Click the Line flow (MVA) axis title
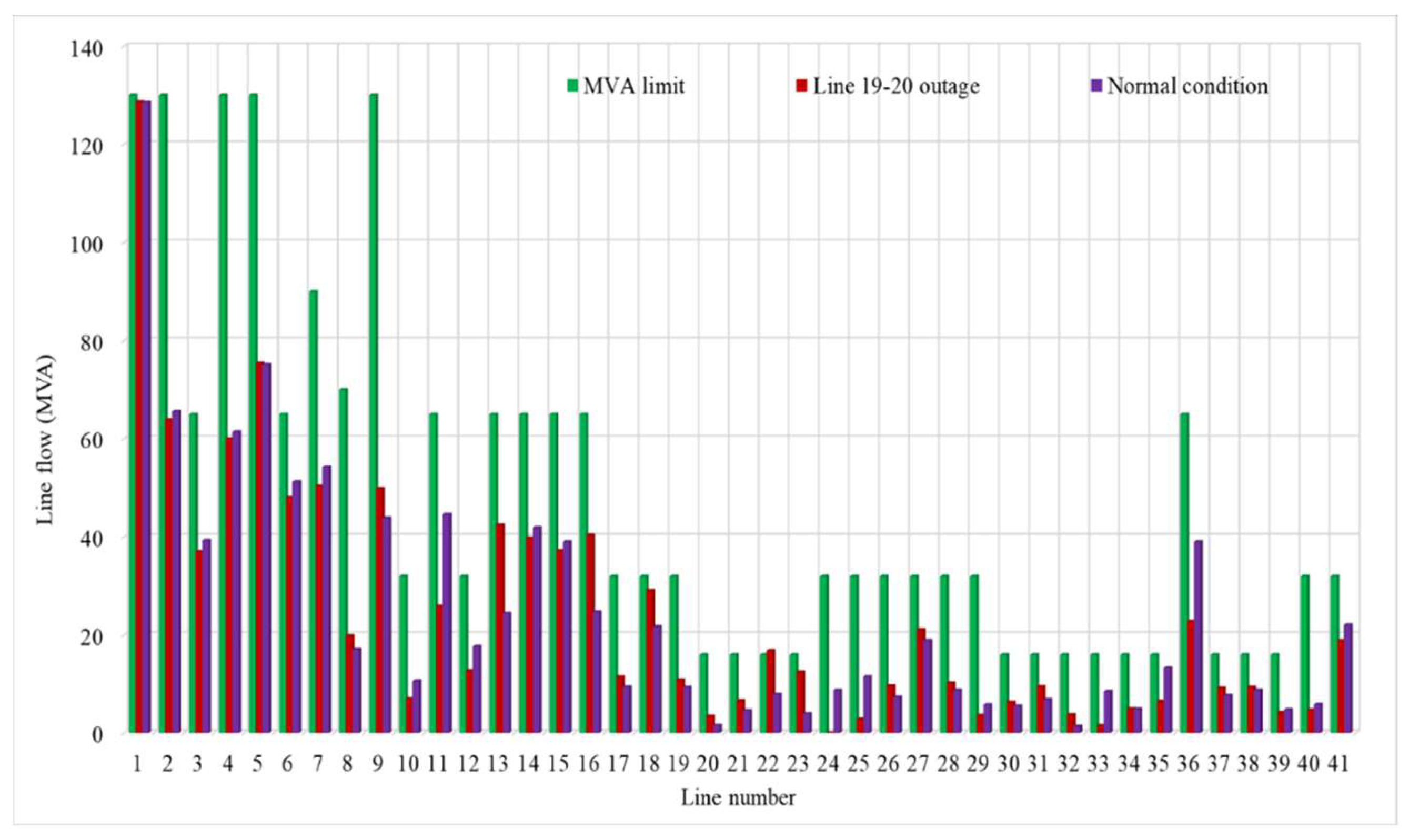 coord(46,440)
